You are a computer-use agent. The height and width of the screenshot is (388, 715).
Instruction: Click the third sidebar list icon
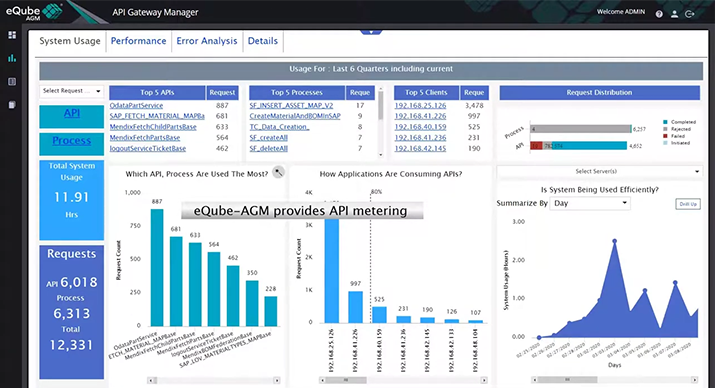tap(12, 82)
